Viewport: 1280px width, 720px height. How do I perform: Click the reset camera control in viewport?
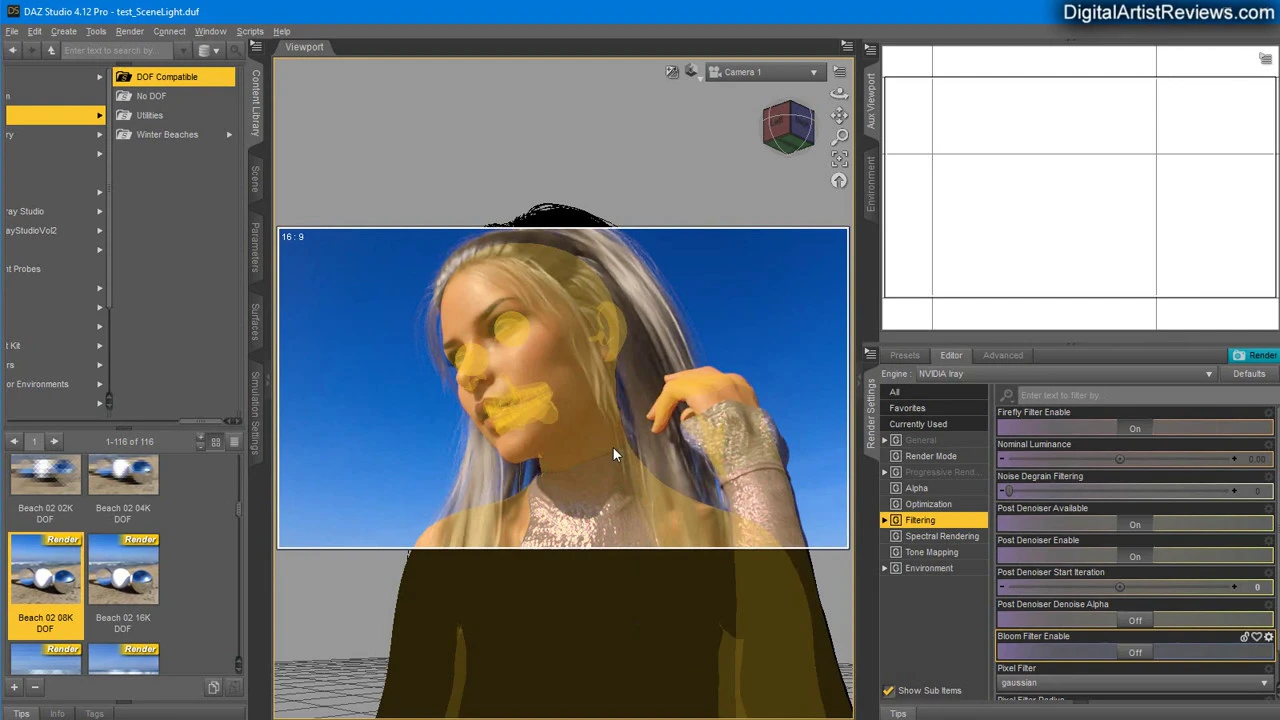(839, 181)
